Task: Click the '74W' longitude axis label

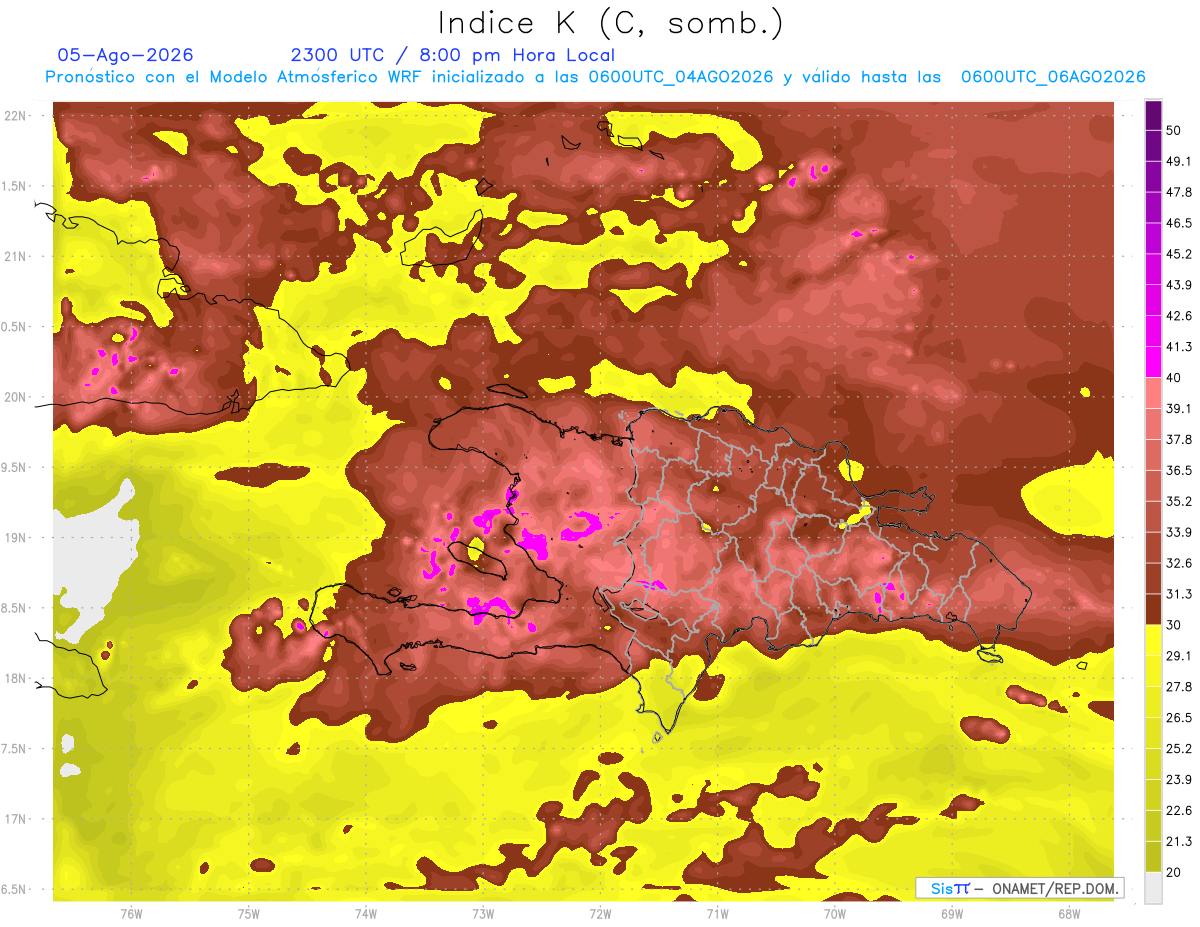Action: [366, 914]
